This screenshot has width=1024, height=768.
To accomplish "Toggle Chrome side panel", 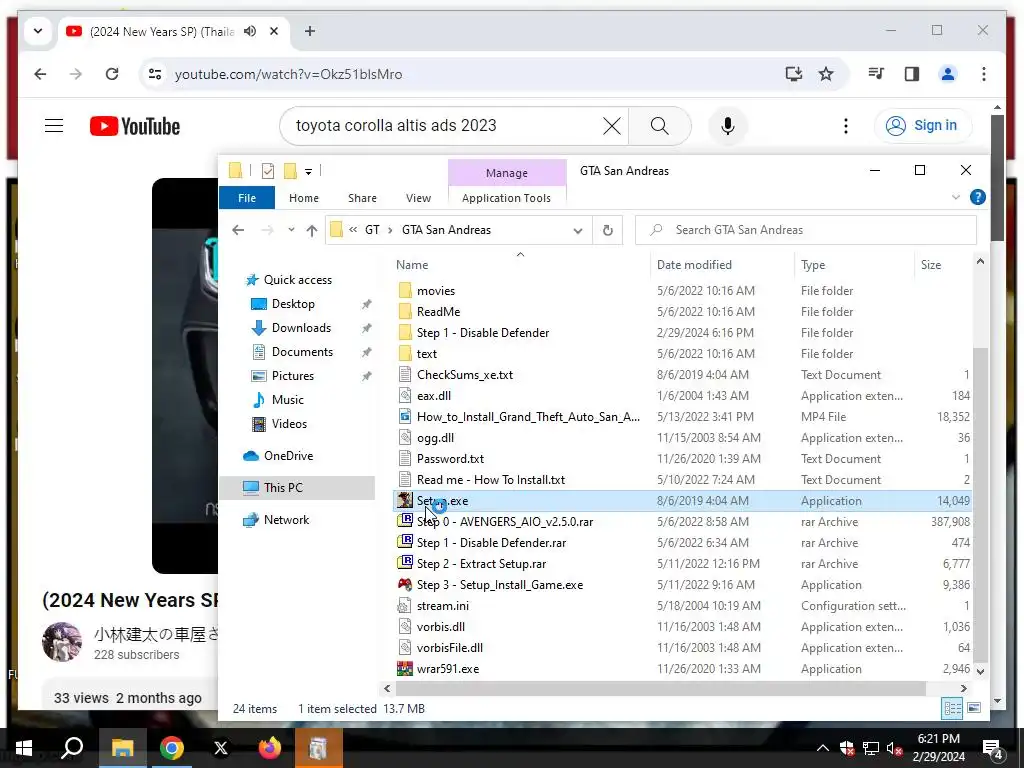I will pos(912,74).
